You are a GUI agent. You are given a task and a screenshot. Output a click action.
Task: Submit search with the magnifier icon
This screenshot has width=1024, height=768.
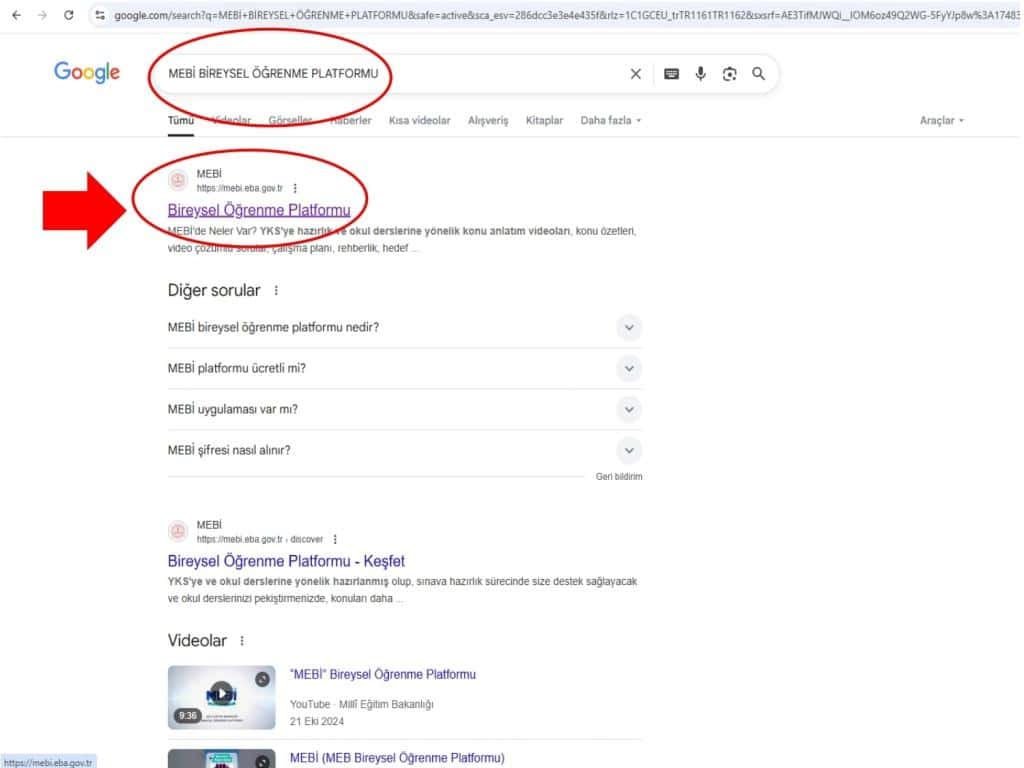point(758,74)
